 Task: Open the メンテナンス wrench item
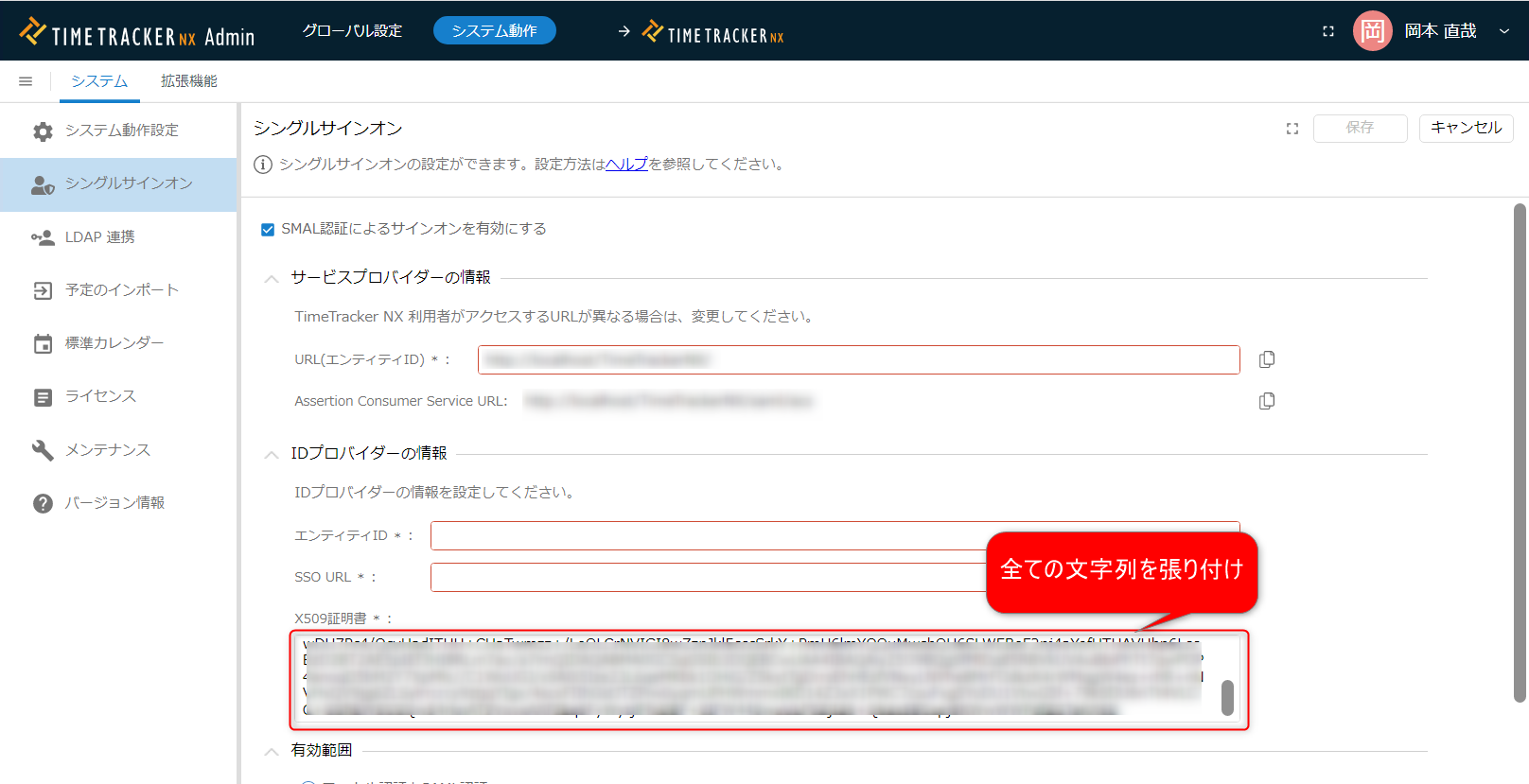[x=107, y=450]
